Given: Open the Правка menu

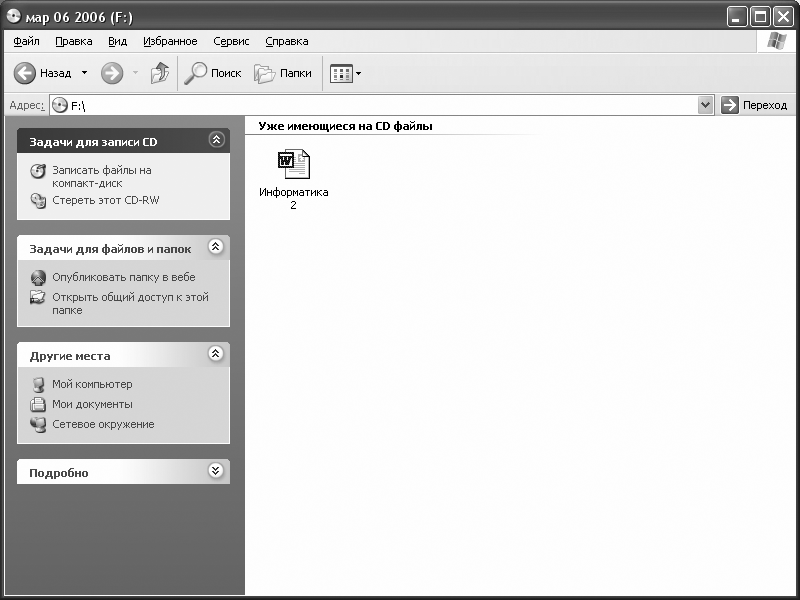Looking at the screenshot, I should 73,41.
